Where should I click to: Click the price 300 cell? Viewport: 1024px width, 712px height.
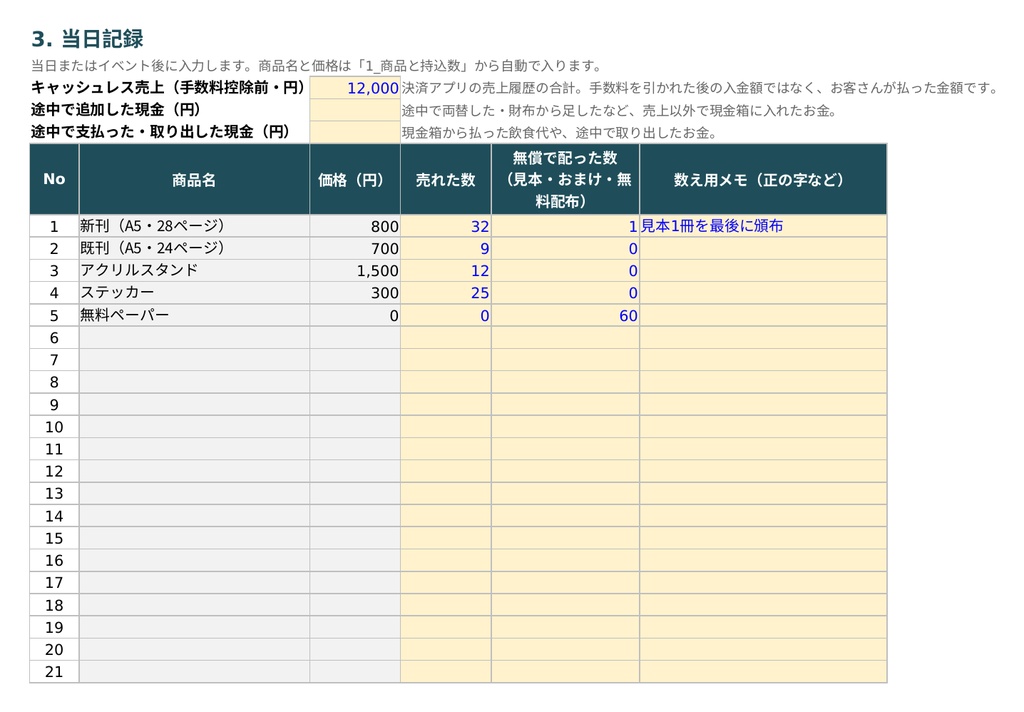coord(355,293)
